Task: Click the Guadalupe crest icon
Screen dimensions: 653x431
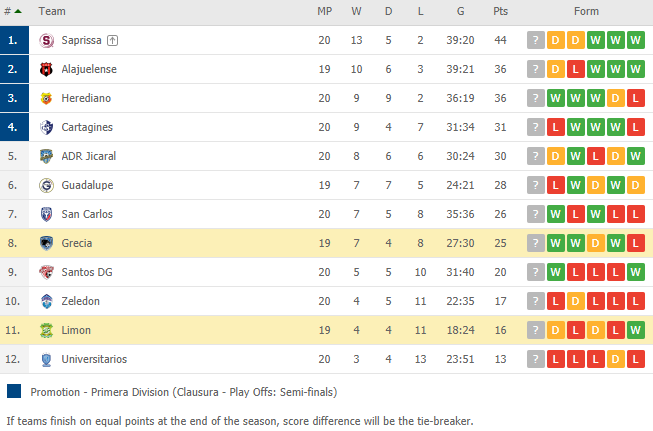Action: 46,185
